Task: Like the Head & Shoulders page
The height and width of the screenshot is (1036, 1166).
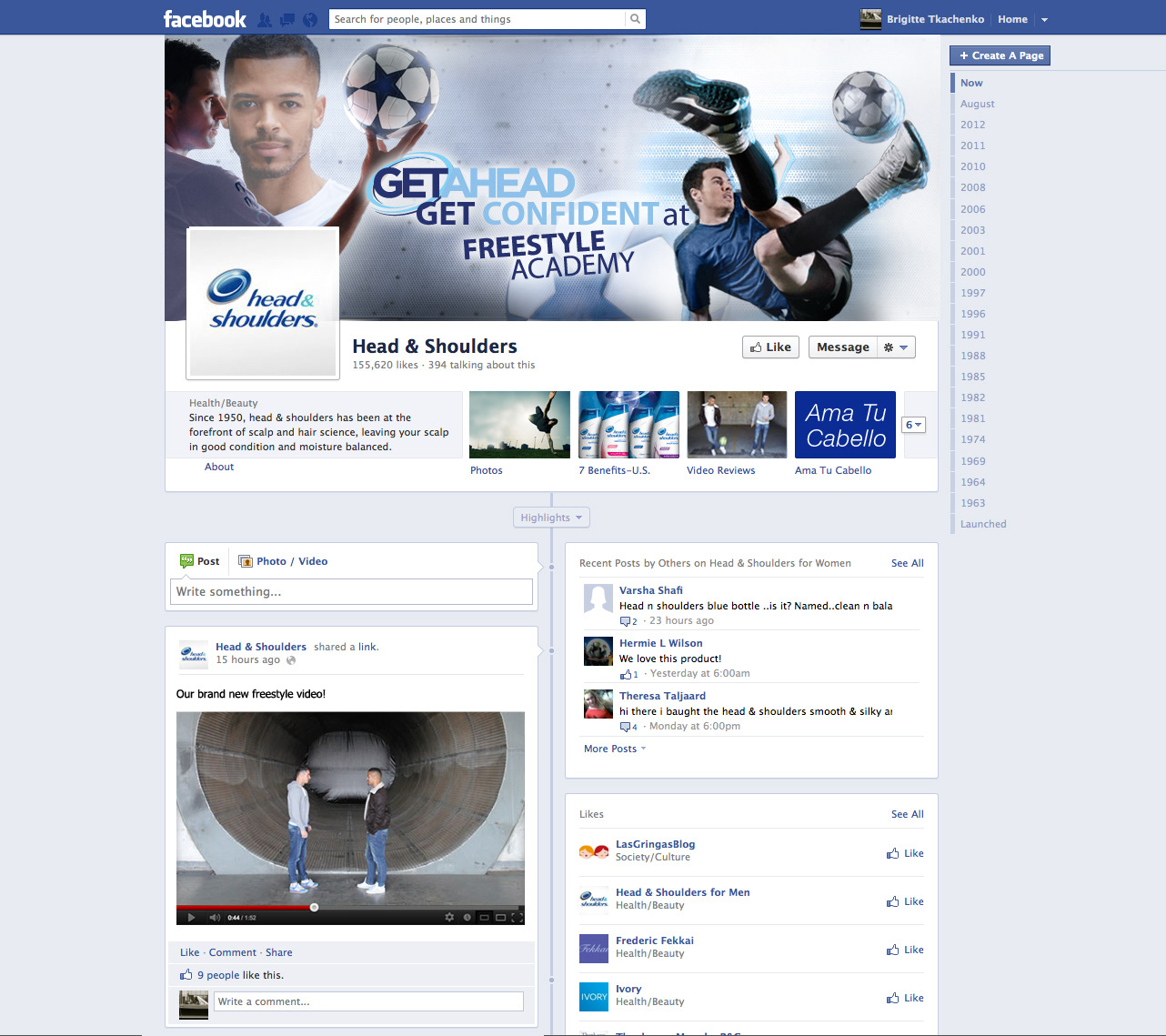Action: (770, 347)
